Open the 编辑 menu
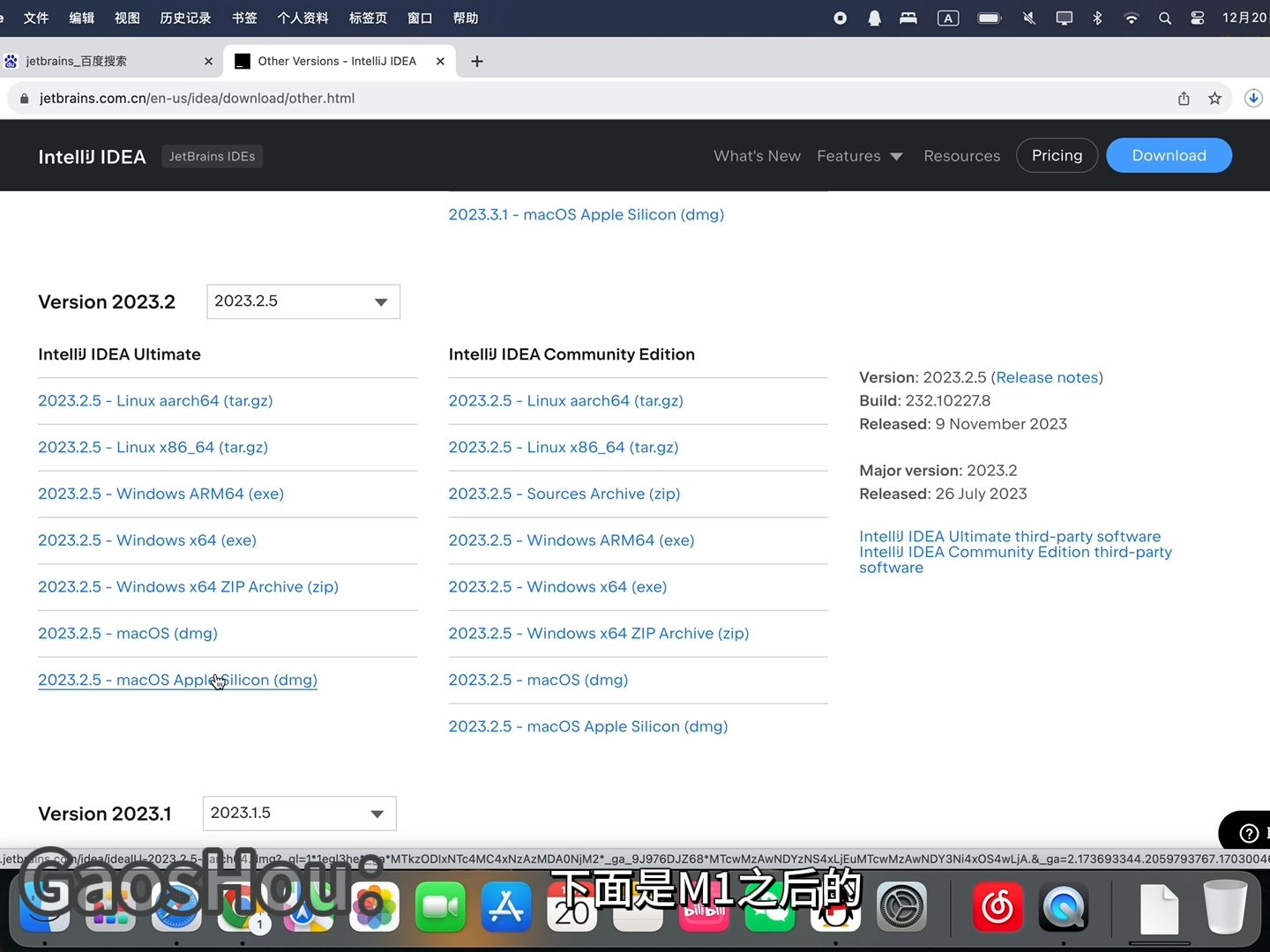Image resolution: width=1270 pixels, height=952 pixels. 82,18
